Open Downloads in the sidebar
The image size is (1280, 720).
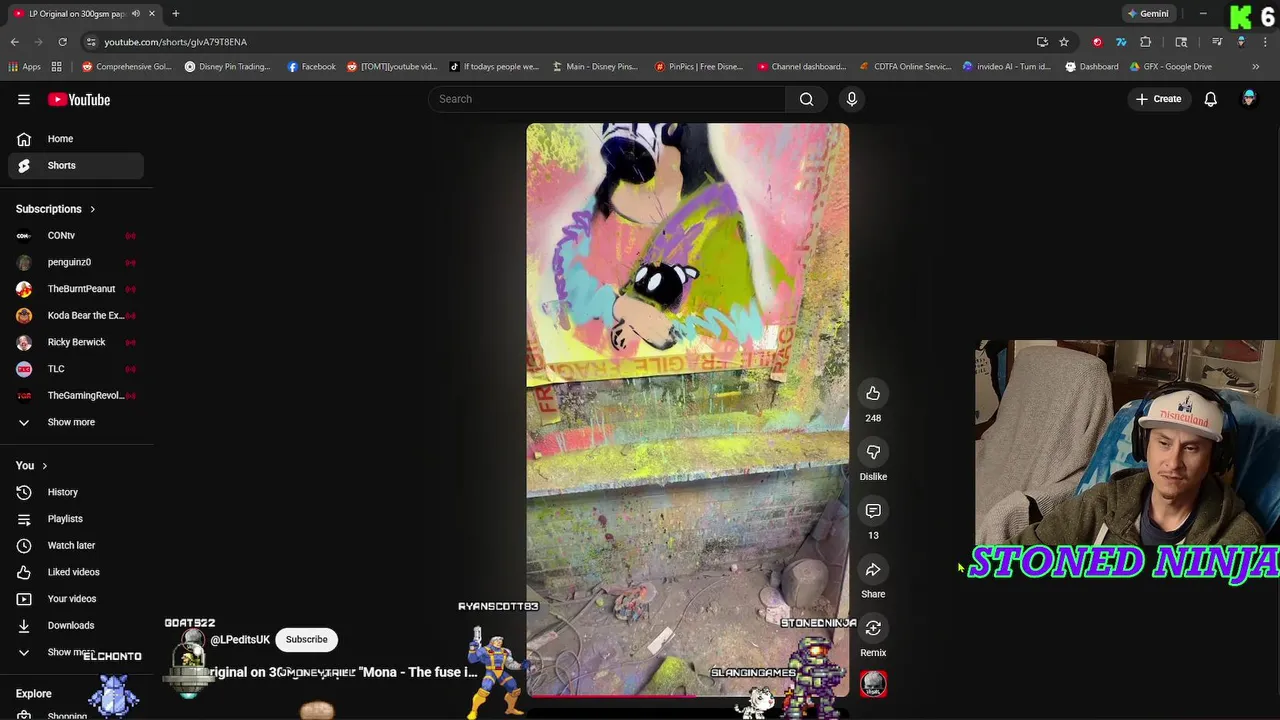click(x=76, y=625)
